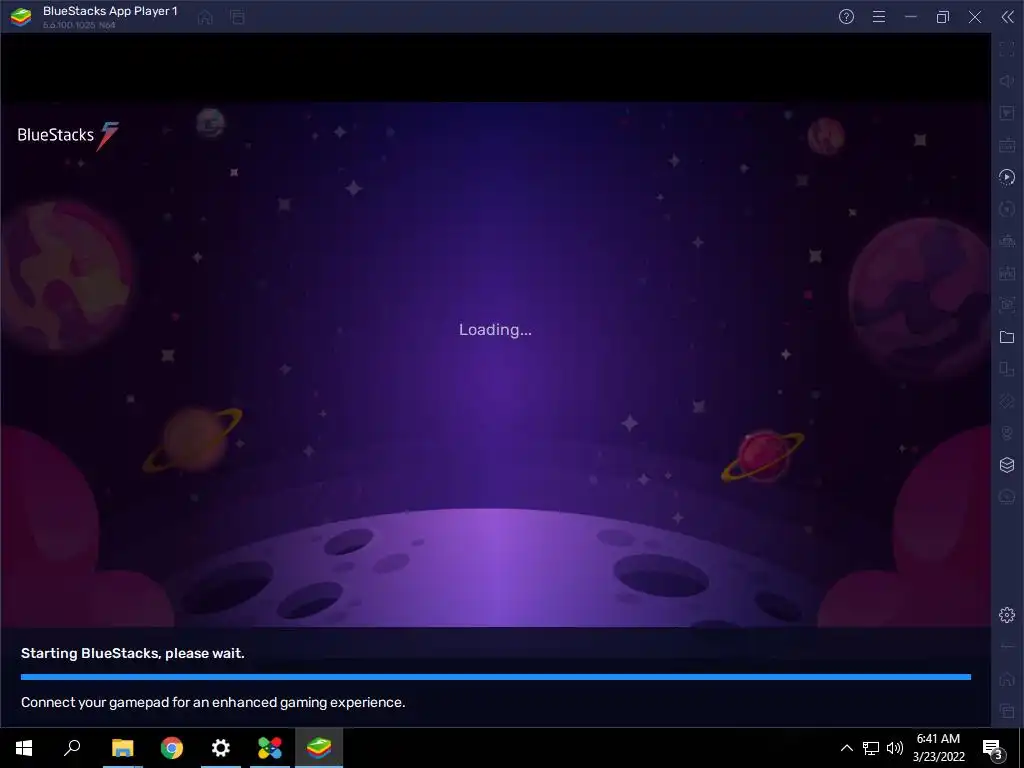Viewport: 1024px width, 768px height.
Task: Open the notification center with 3 badge
Action: click(x=993, y=748)
